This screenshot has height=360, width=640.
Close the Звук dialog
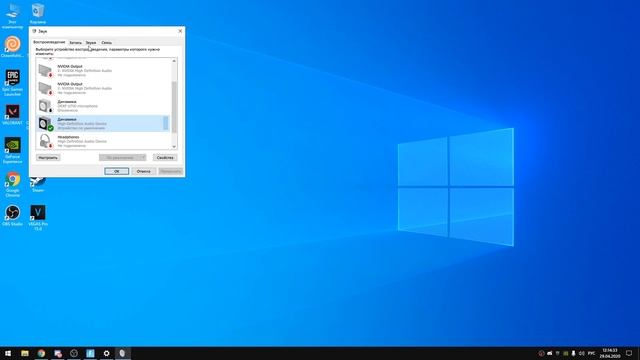(x=180, y=31)
